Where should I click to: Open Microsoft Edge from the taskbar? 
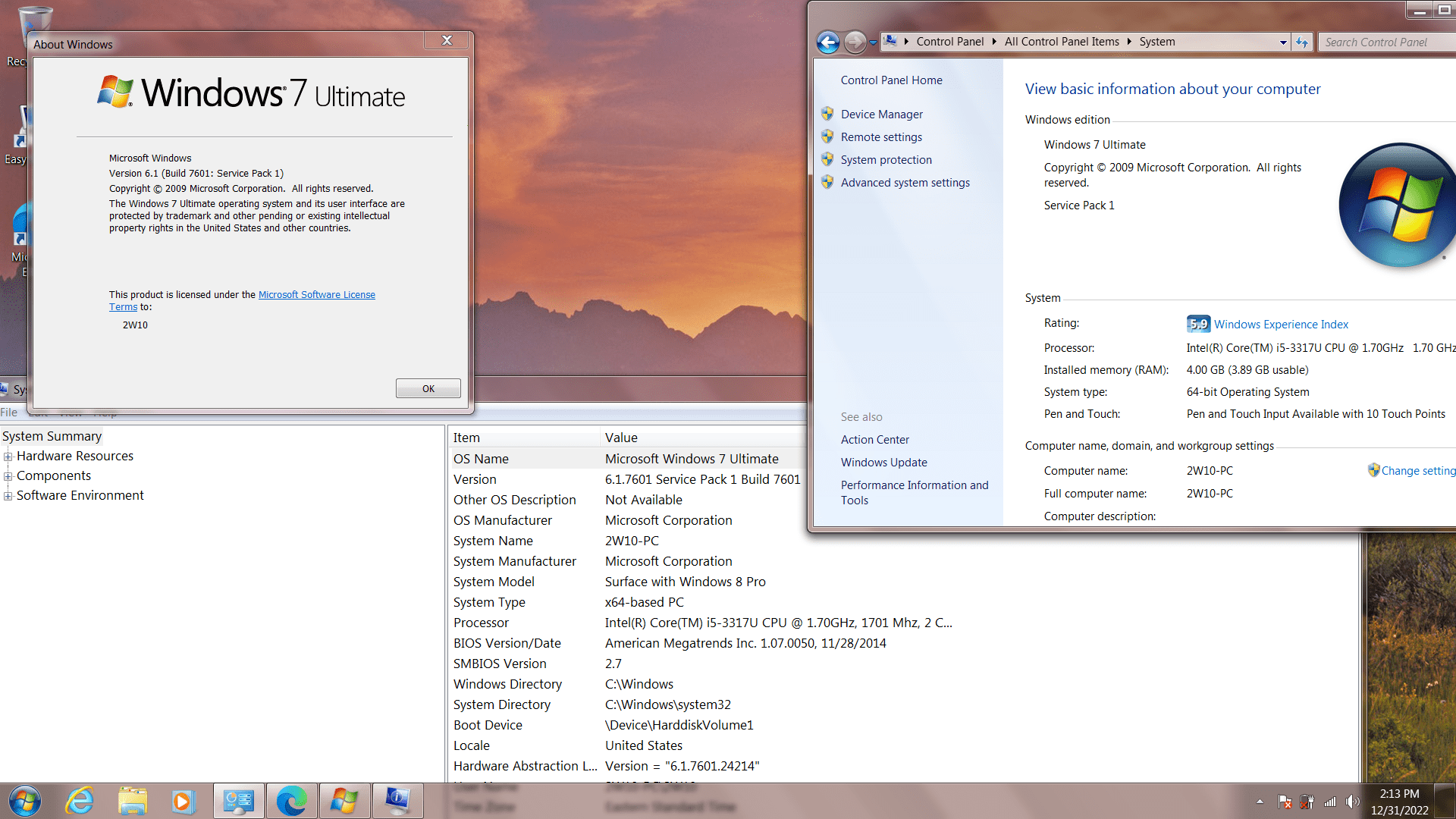point(291,800)
